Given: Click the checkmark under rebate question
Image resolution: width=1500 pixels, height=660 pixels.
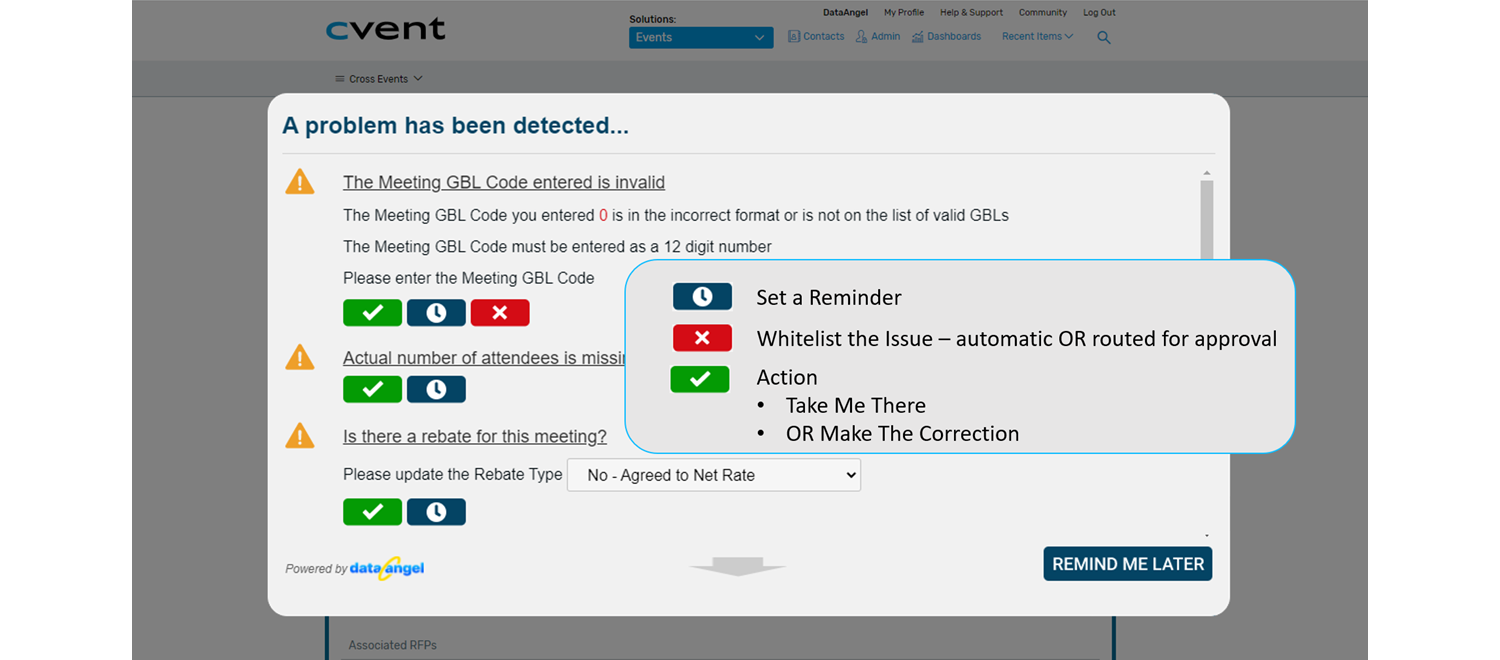Looking at the screenshot, I should [x=372, y=511].
